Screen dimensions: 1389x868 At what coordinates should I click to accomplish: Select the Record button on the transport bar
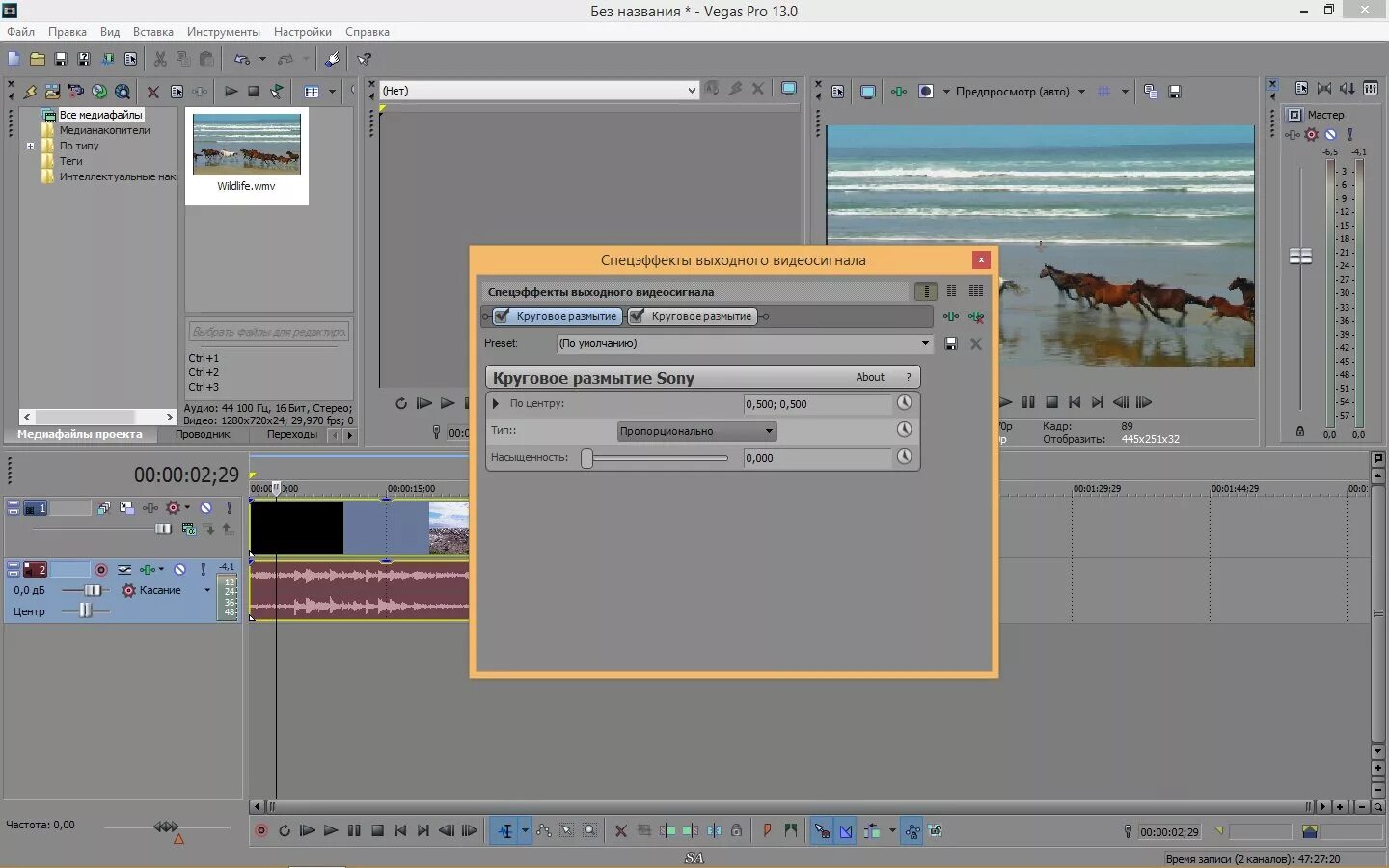pos(259,830)
